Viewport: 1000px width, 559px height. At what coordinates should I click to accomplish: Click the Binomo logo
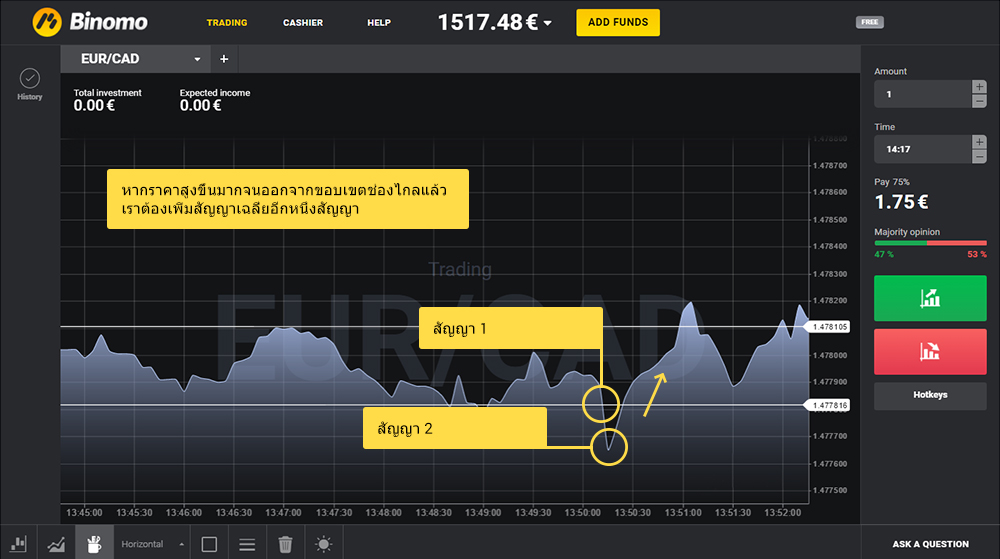[x=90, y=21]
